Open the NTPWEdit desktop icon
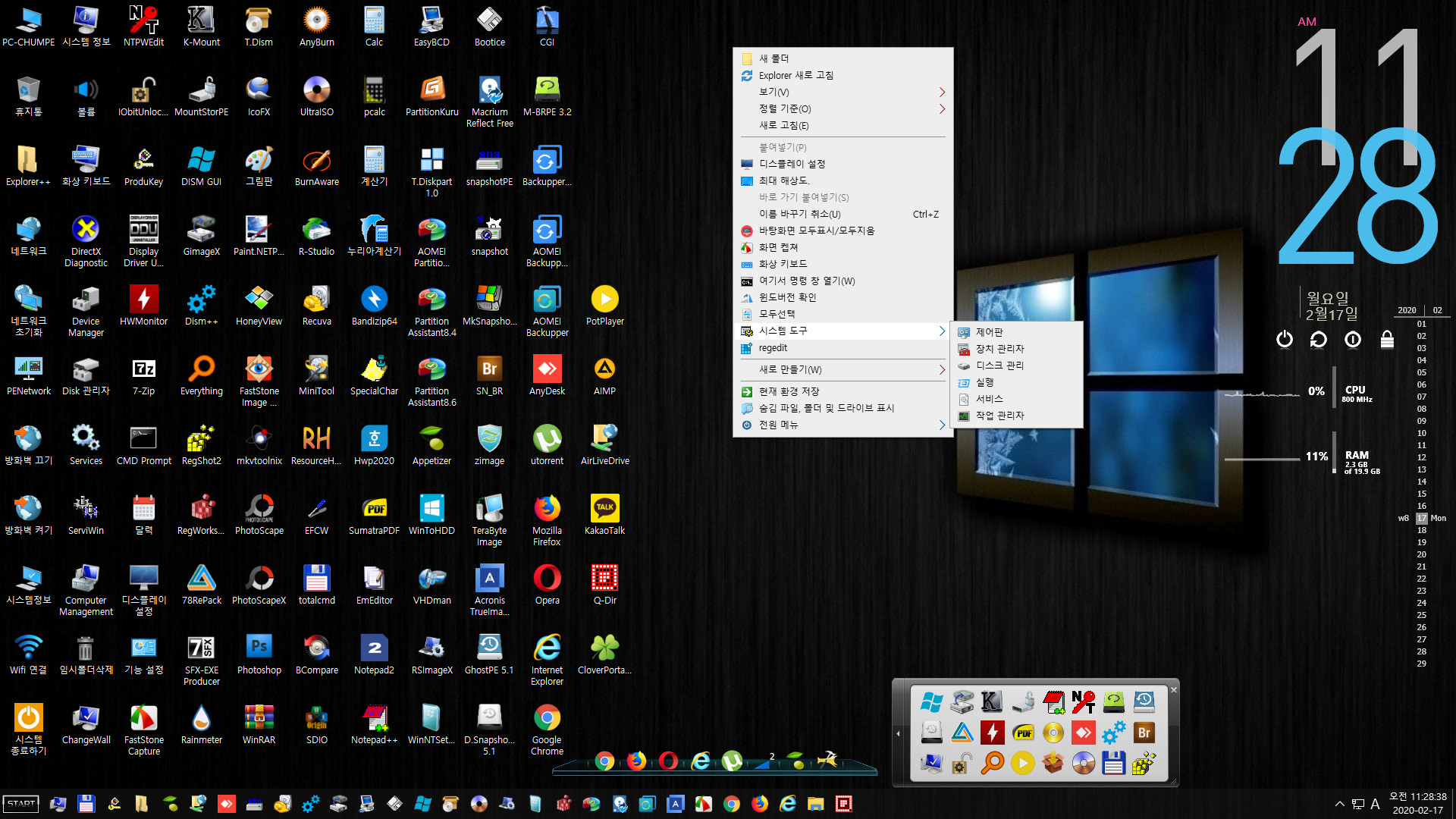This screenshot has width=1456, height=819. click(x=143, y=27)
